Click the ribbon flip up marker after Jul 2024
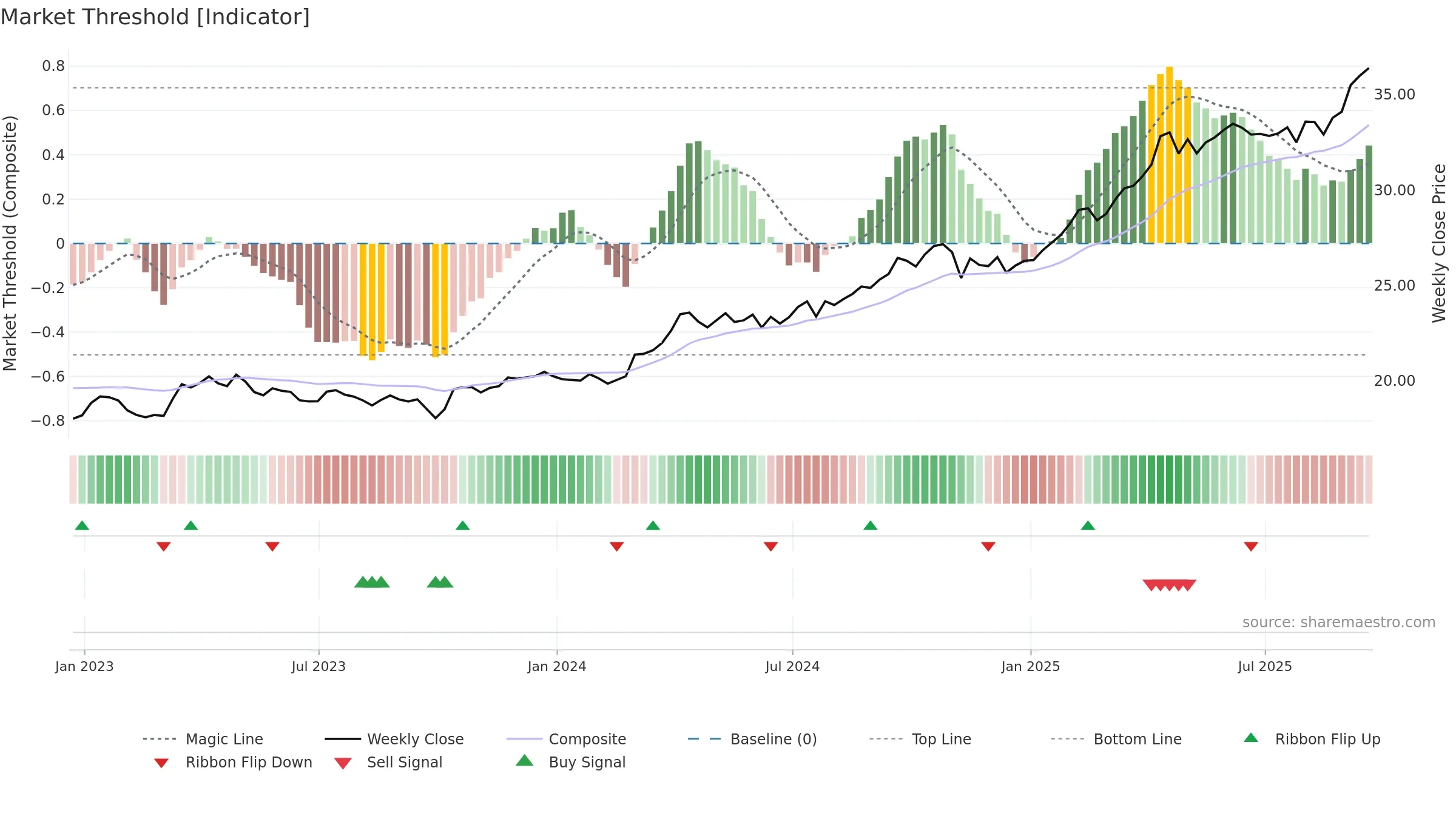 coord(871,525)
